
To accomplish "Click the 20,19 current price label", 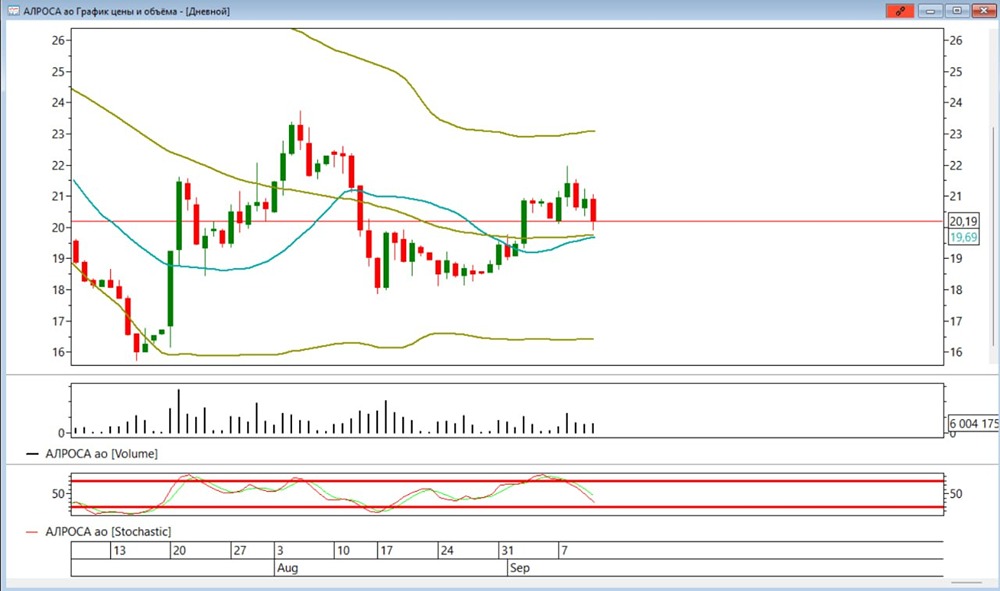I will pyautogui.click(x=963, y=221).
